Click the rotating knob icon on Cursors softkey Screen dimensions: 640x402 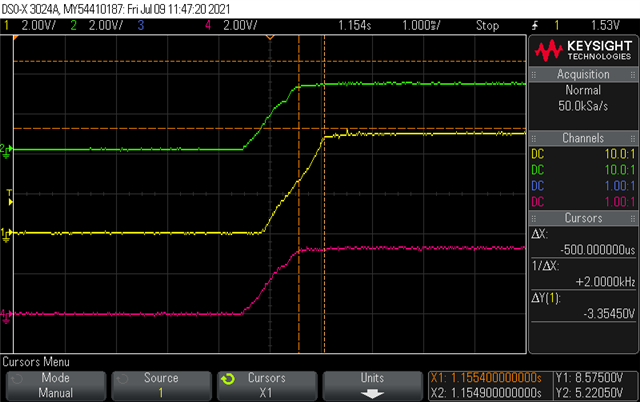coord(228,379)
